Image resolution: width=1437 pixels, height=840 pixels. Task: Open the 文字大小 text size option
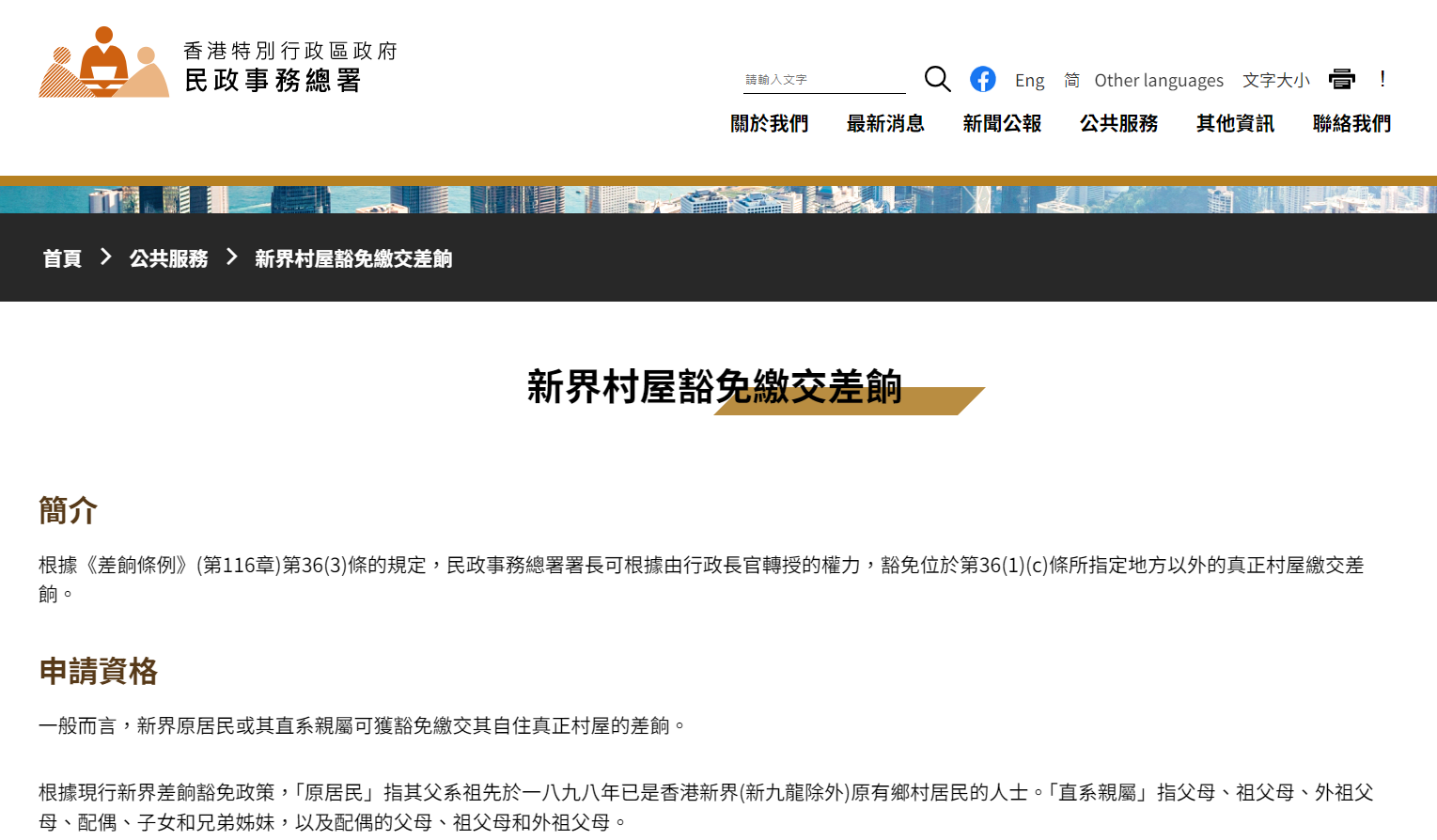[1275, 80]
